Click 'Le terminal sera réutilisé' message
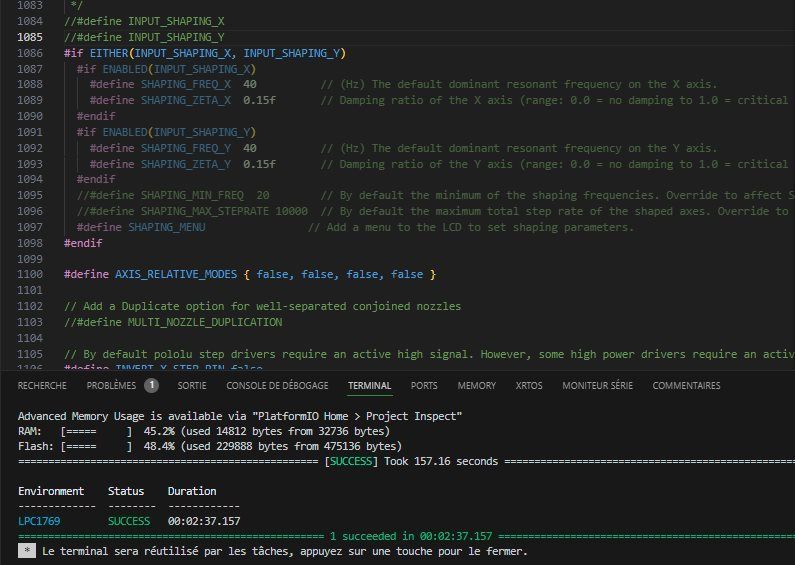Image resolution: width=795 pixels, height=565 pixels. tap(285, 551)
